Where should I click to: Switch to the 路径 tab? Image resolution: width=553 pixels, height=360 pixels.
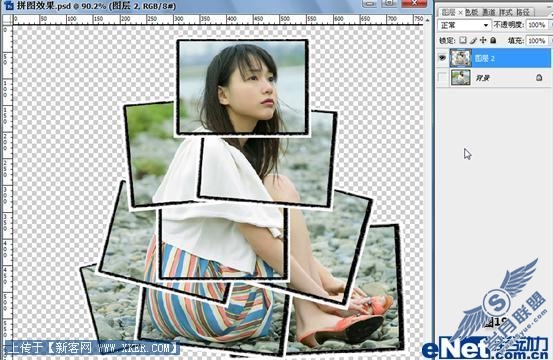tap(523, 12)
